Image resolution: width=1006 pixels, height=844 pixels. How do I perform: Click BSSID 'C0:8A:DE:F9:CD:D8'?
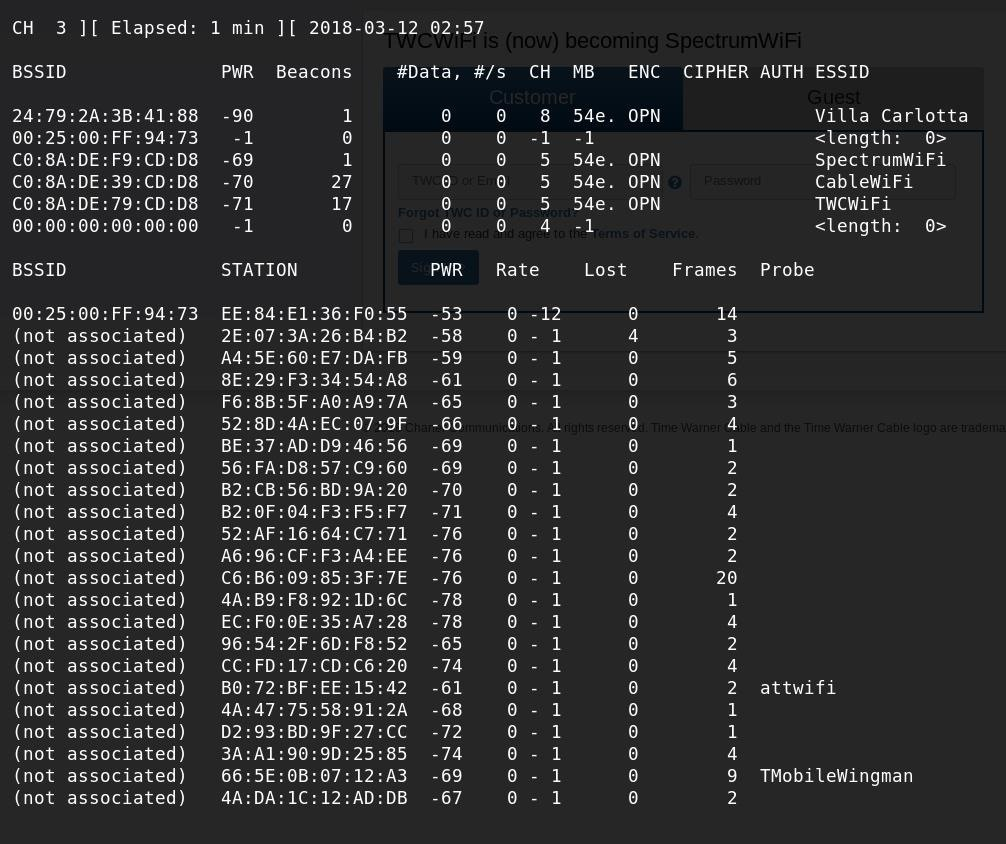pyautogui.click(x=105, y=160)
